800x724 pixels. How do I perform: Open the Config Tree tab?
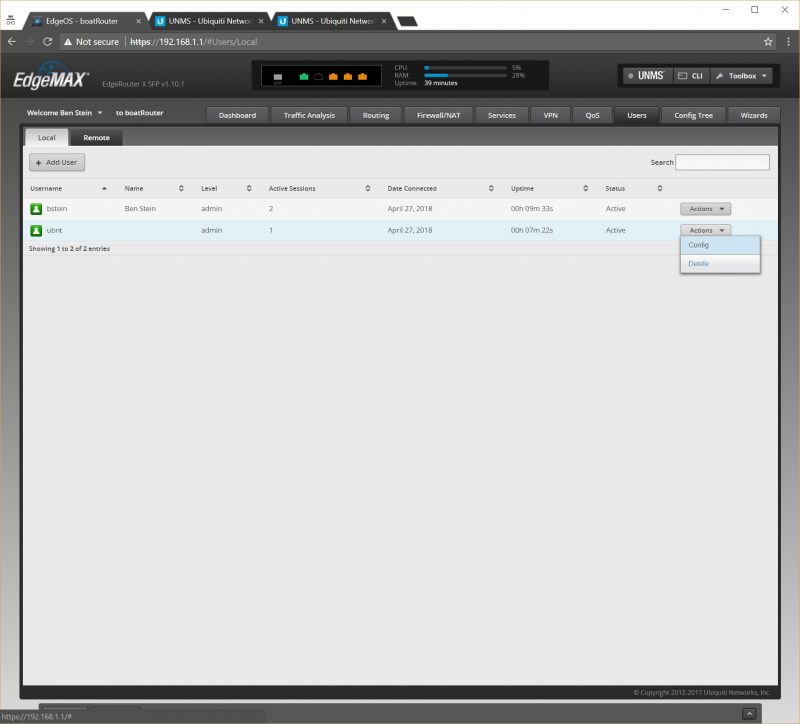pyautogui.click(x=693, y=115)
